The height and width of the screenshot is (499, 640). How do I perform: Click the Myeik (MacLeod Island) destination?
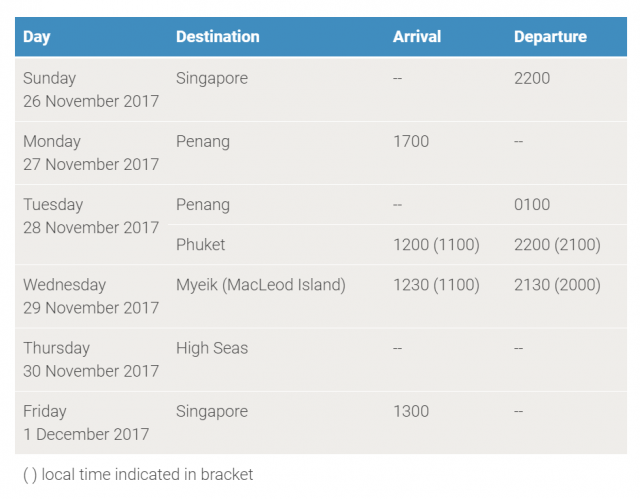coord(260,285)
